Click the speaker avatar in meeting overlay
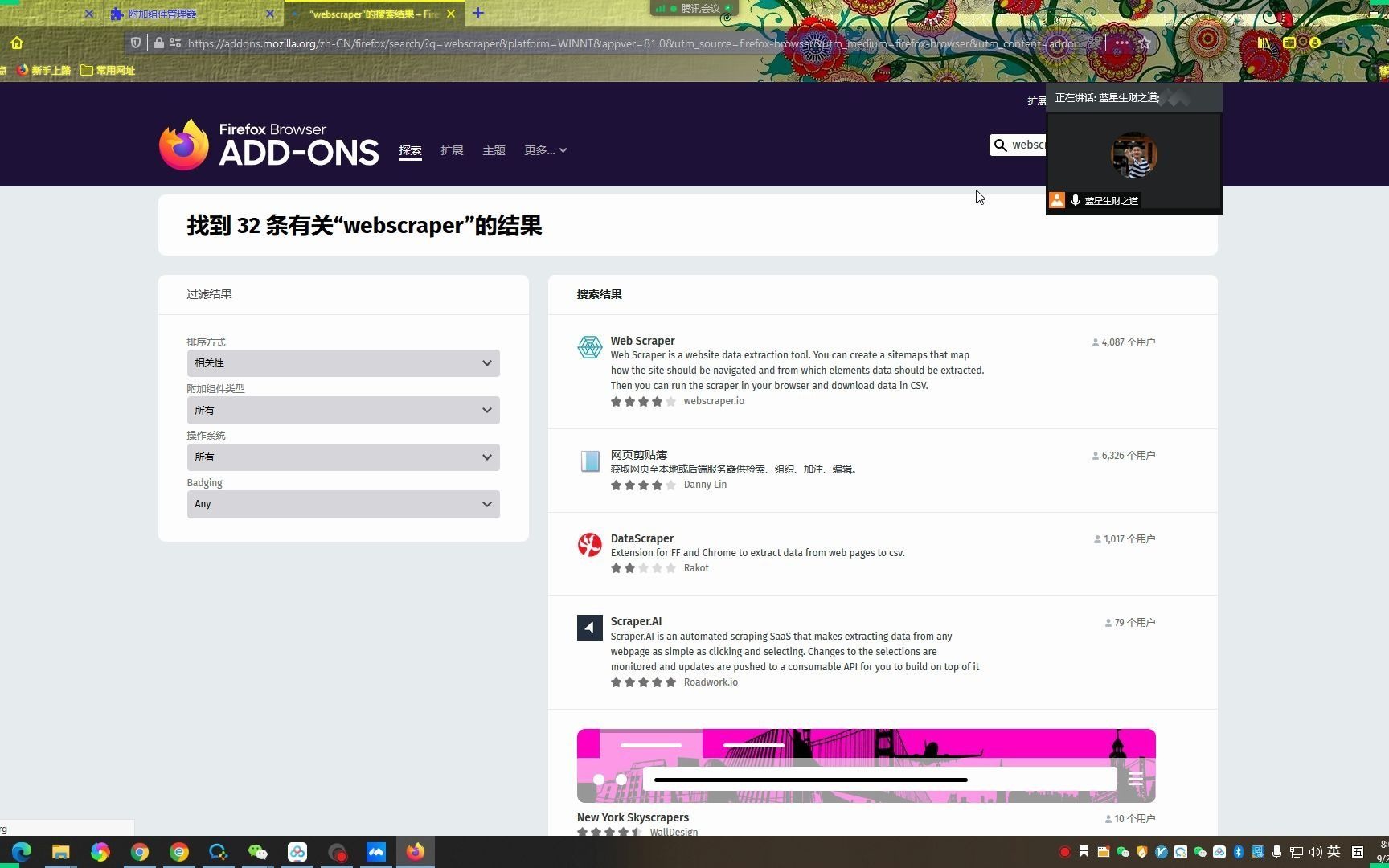 [1134, 156]
